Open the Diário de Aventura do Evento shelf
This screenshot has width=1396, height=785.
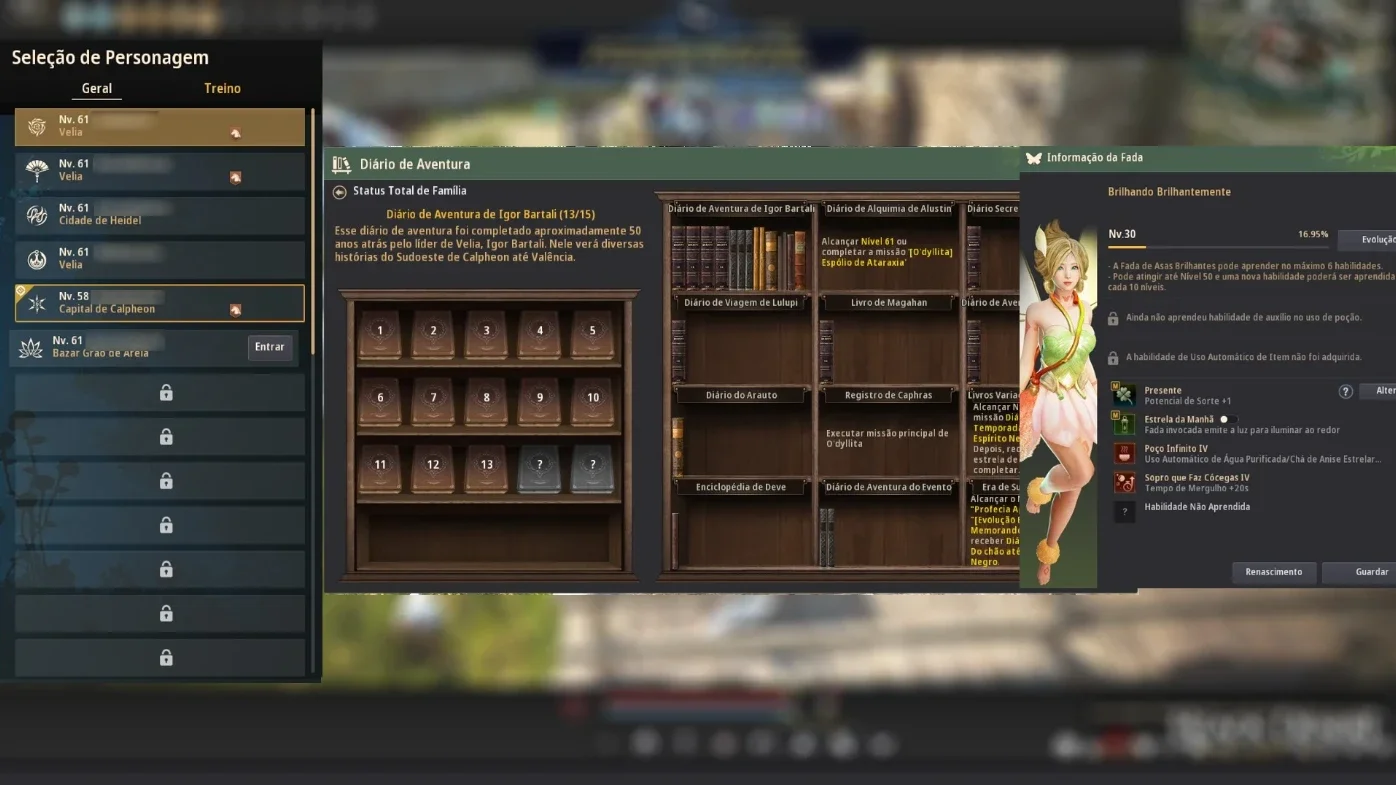[x=888, y=525]
